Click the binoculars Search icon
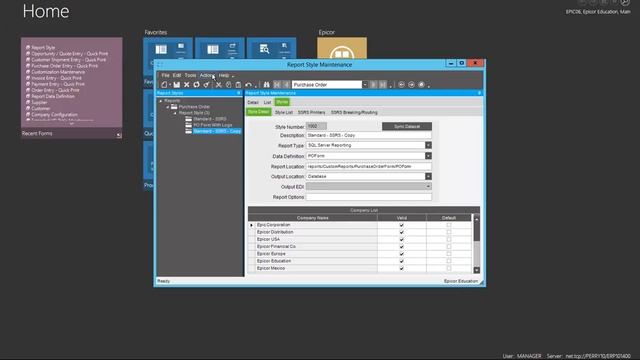Image resolution: width=640 pixels, height=360 pixels. coord(267,84)
